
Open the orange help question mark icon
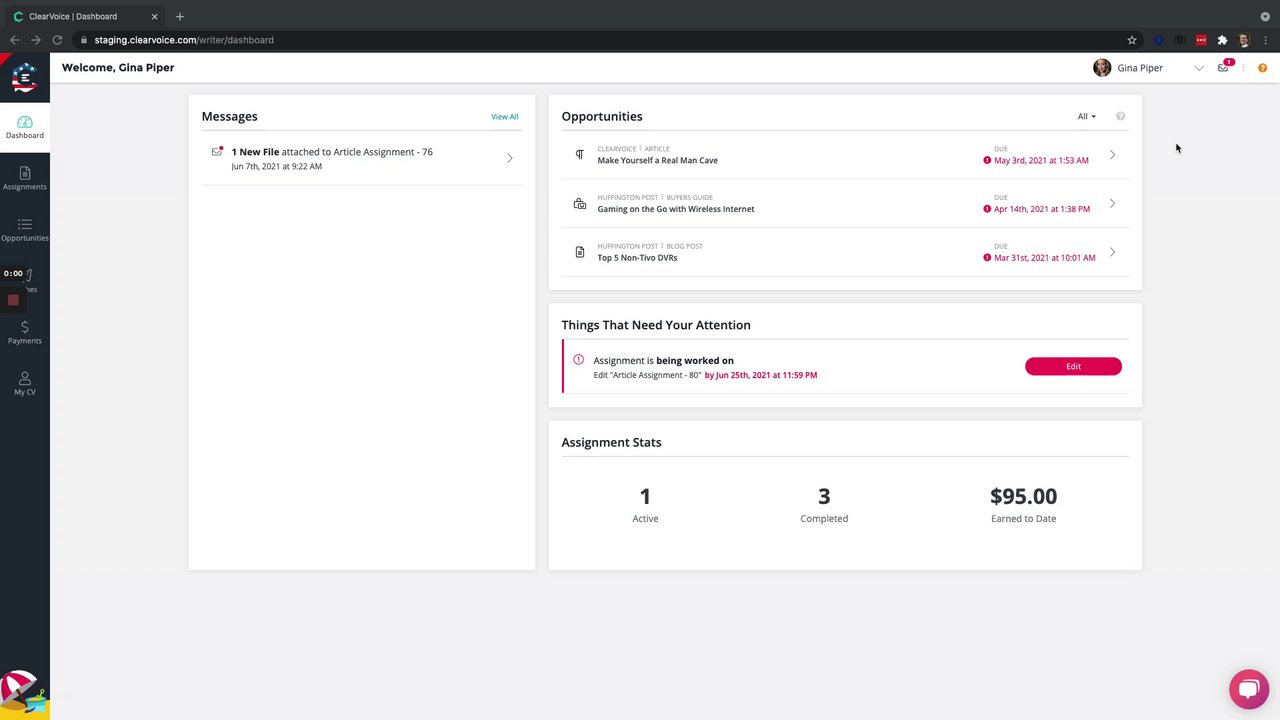tap(1262, 68)
